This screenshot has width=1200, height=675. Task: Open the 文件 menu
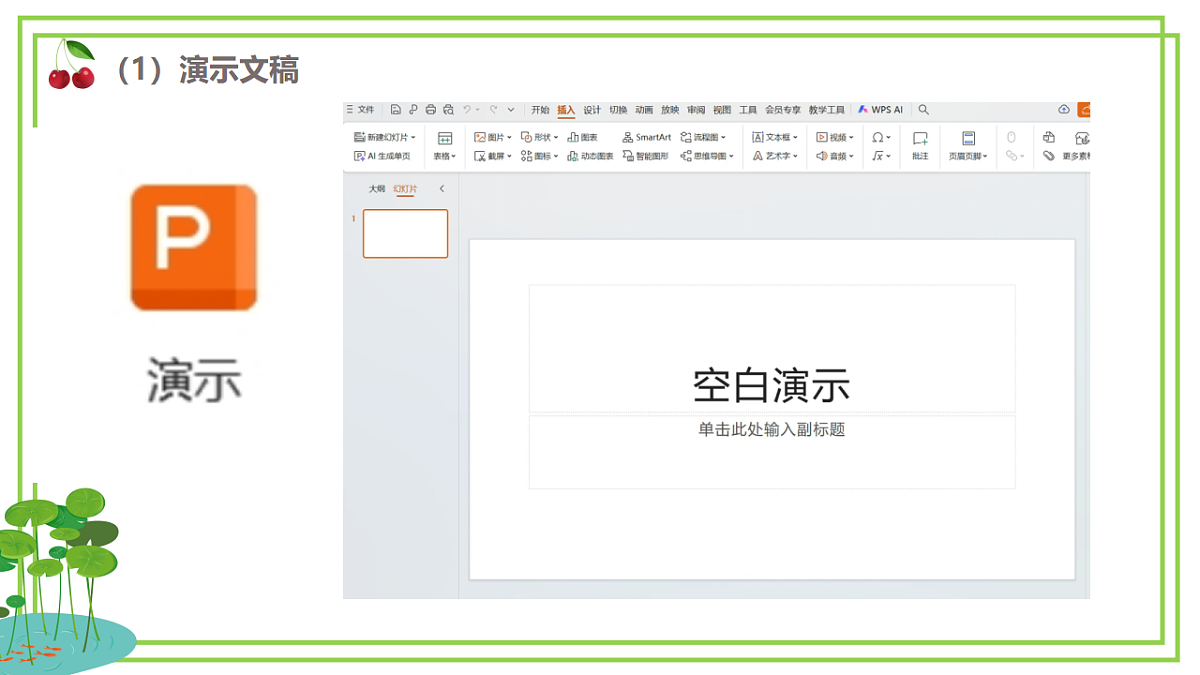[360, 110]
